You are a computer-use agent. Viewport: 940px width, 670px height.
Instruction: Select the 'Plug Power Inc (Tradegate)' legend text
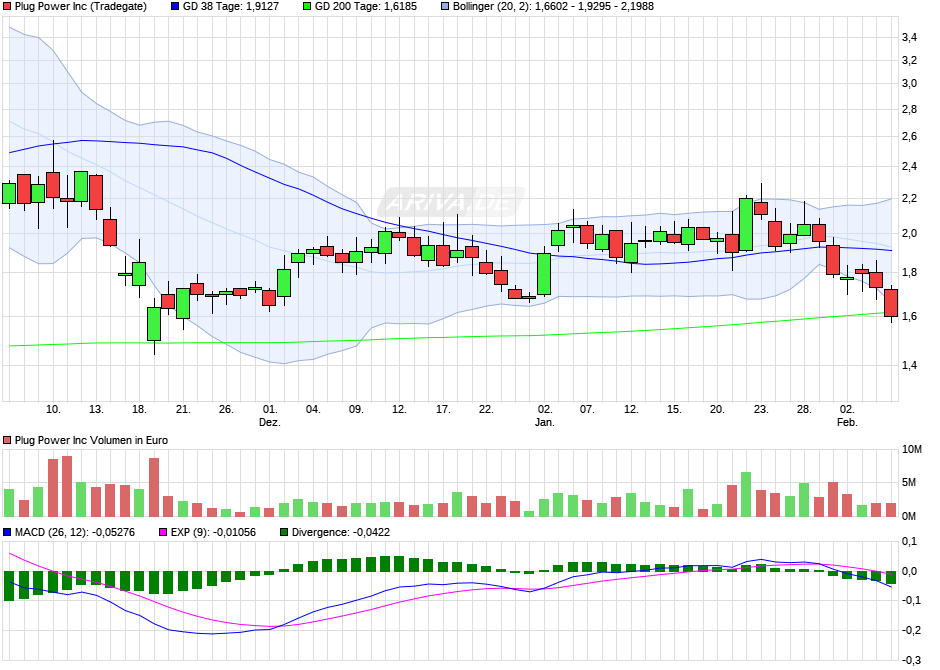click(81, 7)
